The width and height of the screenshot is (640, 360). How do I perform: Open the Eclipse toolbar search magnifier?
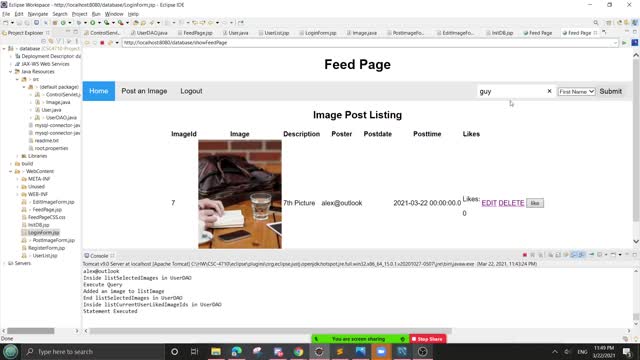point(596,22)
